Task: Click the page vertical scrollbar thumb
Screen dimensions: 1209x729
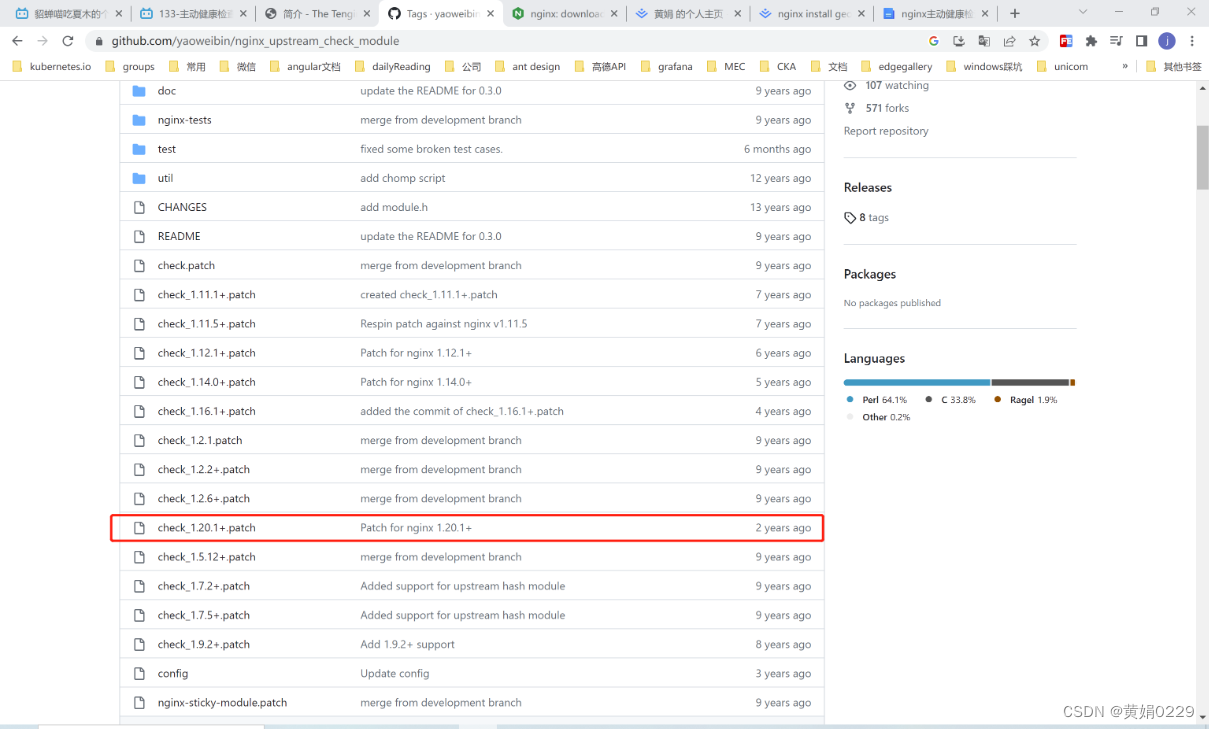Action: tap(1202, 157)
